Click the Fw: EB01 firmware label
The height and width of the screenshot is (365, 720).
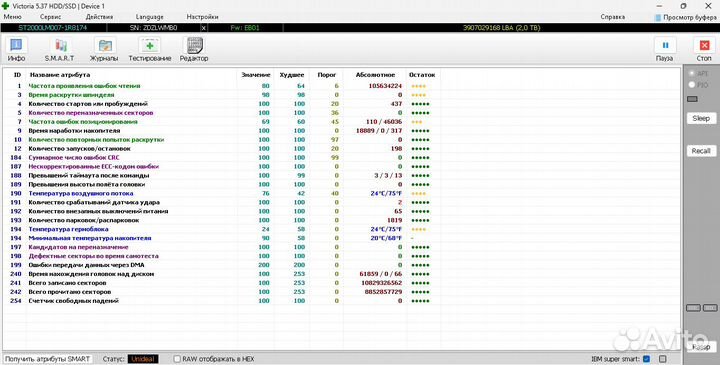(245, 28)
